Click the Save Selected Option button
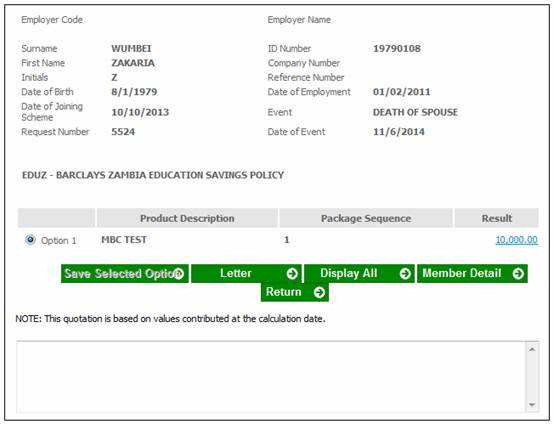The height and width of the screenshot is (424, 554). click(125, 273)
